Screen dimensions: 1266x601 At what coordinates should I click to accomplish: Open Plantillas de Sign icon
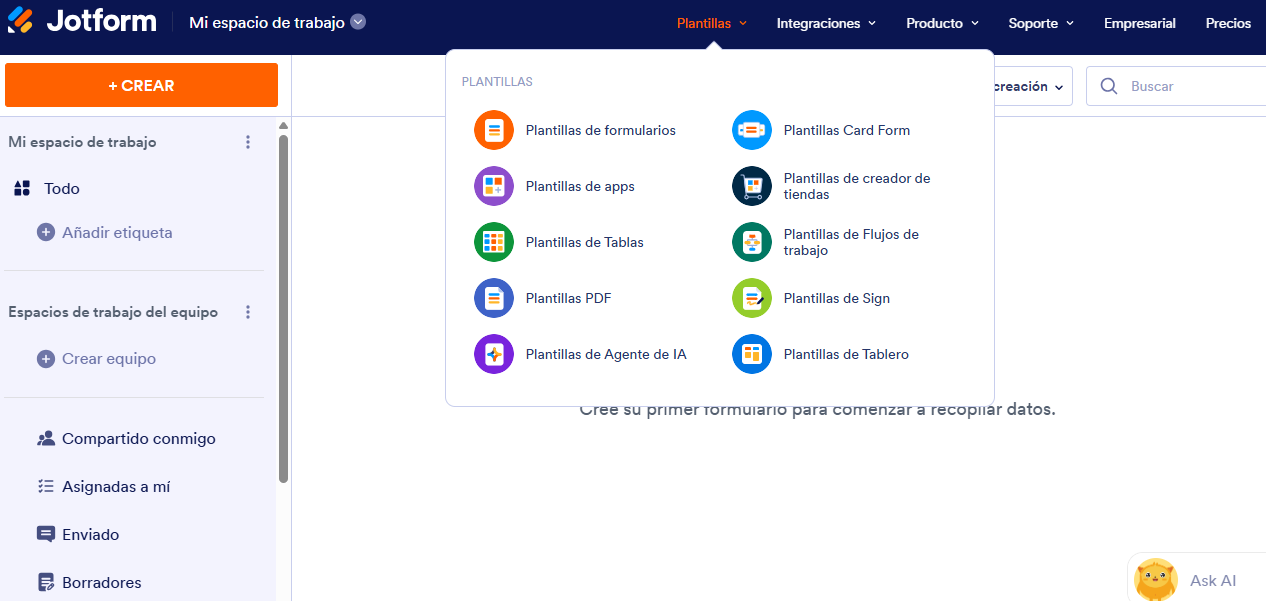[x=752, y=298]
